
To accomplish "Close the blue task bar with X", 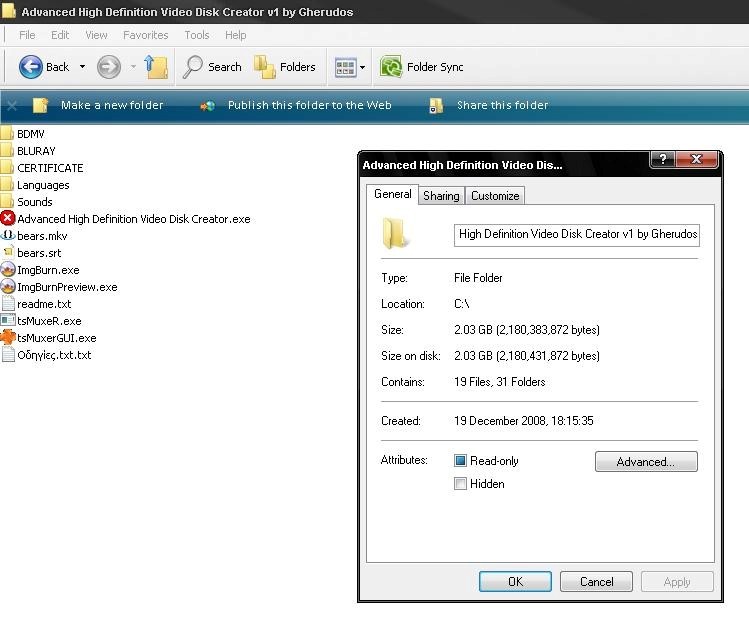I will (12, 106).
